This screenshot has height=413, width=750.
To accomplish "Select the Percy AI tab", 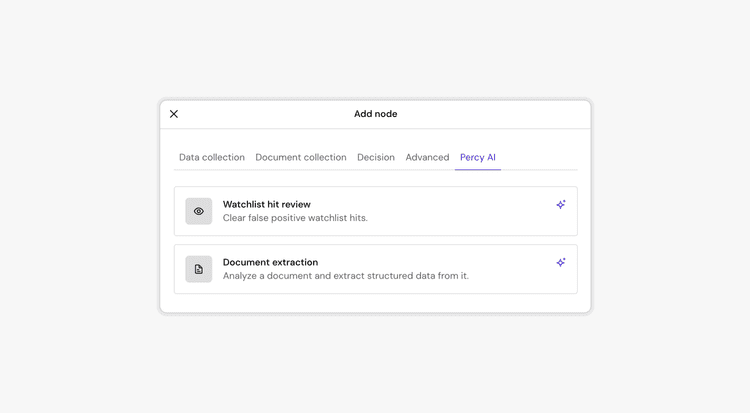I will pos(478,157).
